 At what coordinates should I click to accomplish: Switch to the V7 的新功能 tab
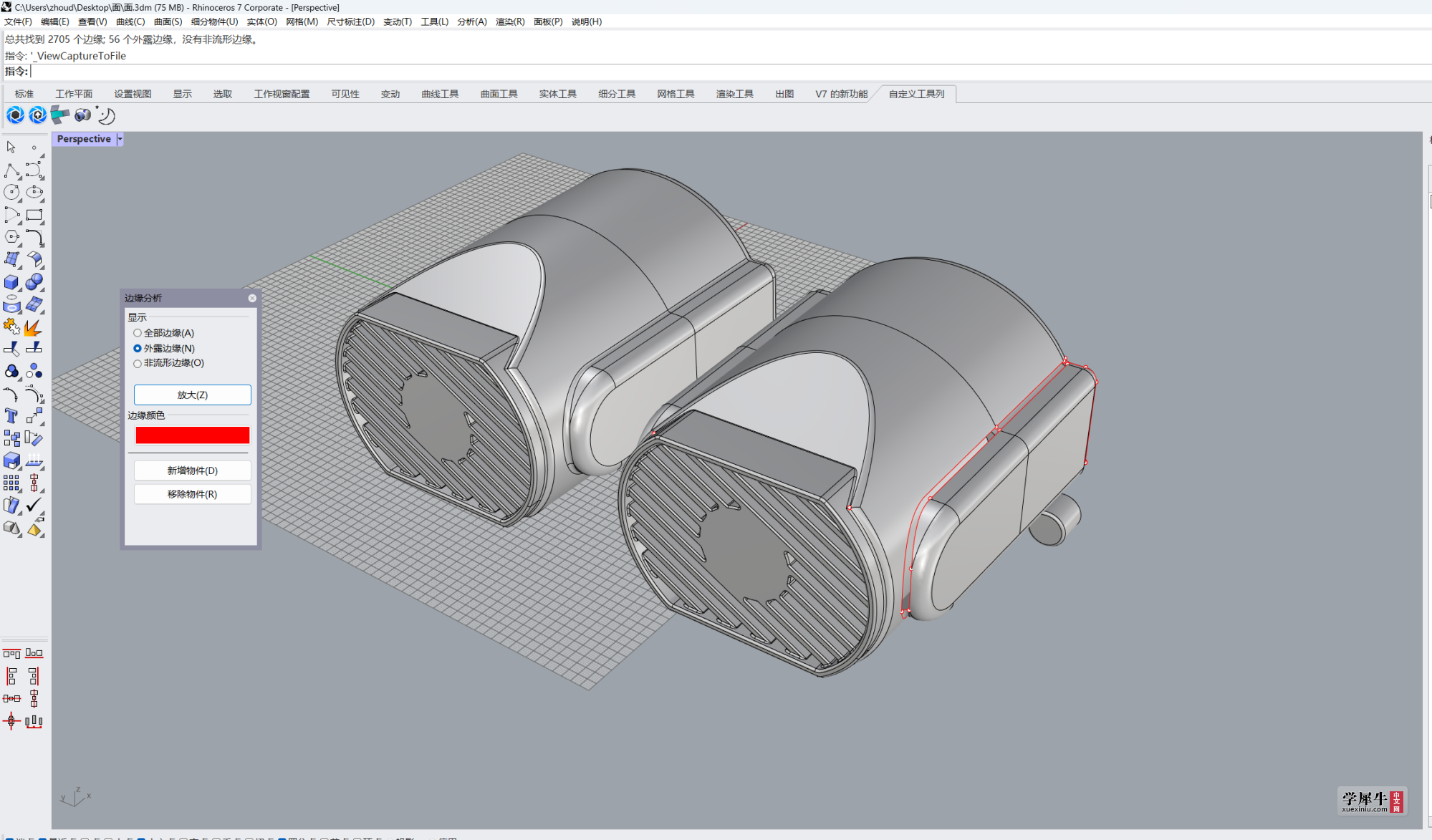point(841,94)
